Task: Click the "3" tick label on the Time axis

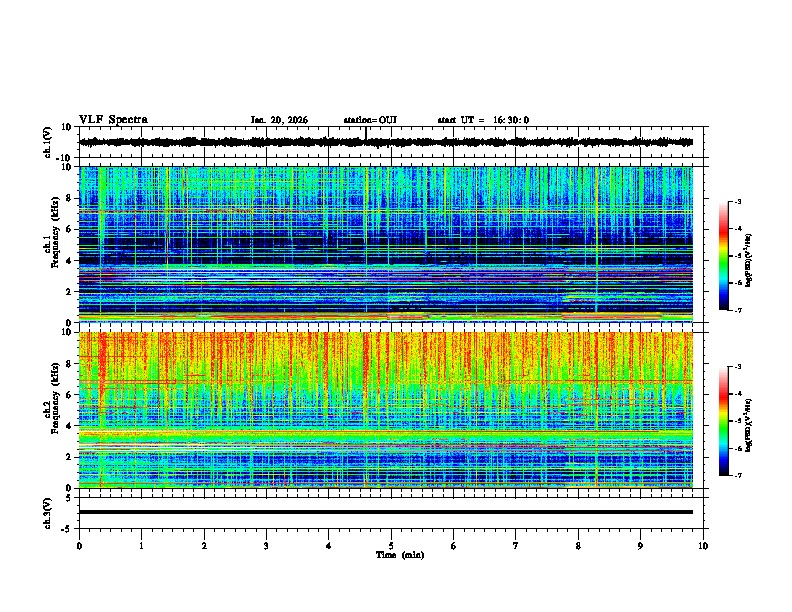Action: (266, 546)
